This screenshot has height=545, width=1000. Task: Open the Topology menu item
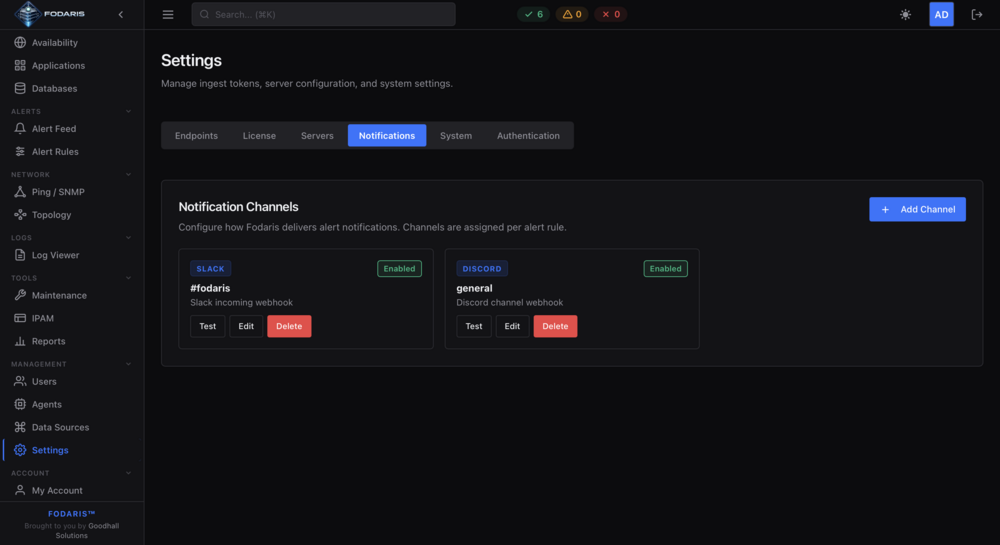(71, 215)
